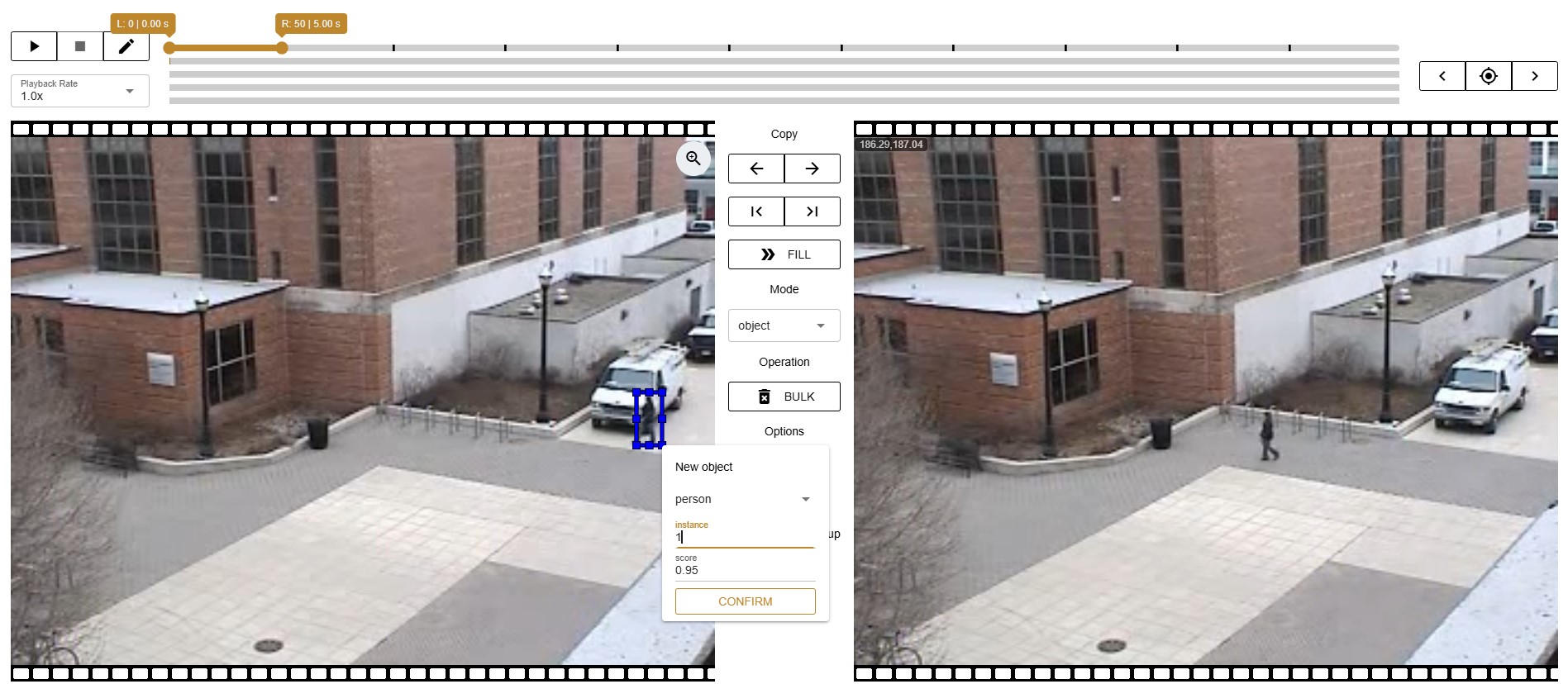Viewport: 1568px width, 684px height.
Task: Click the BULK delete button
Action: (784, 397)
